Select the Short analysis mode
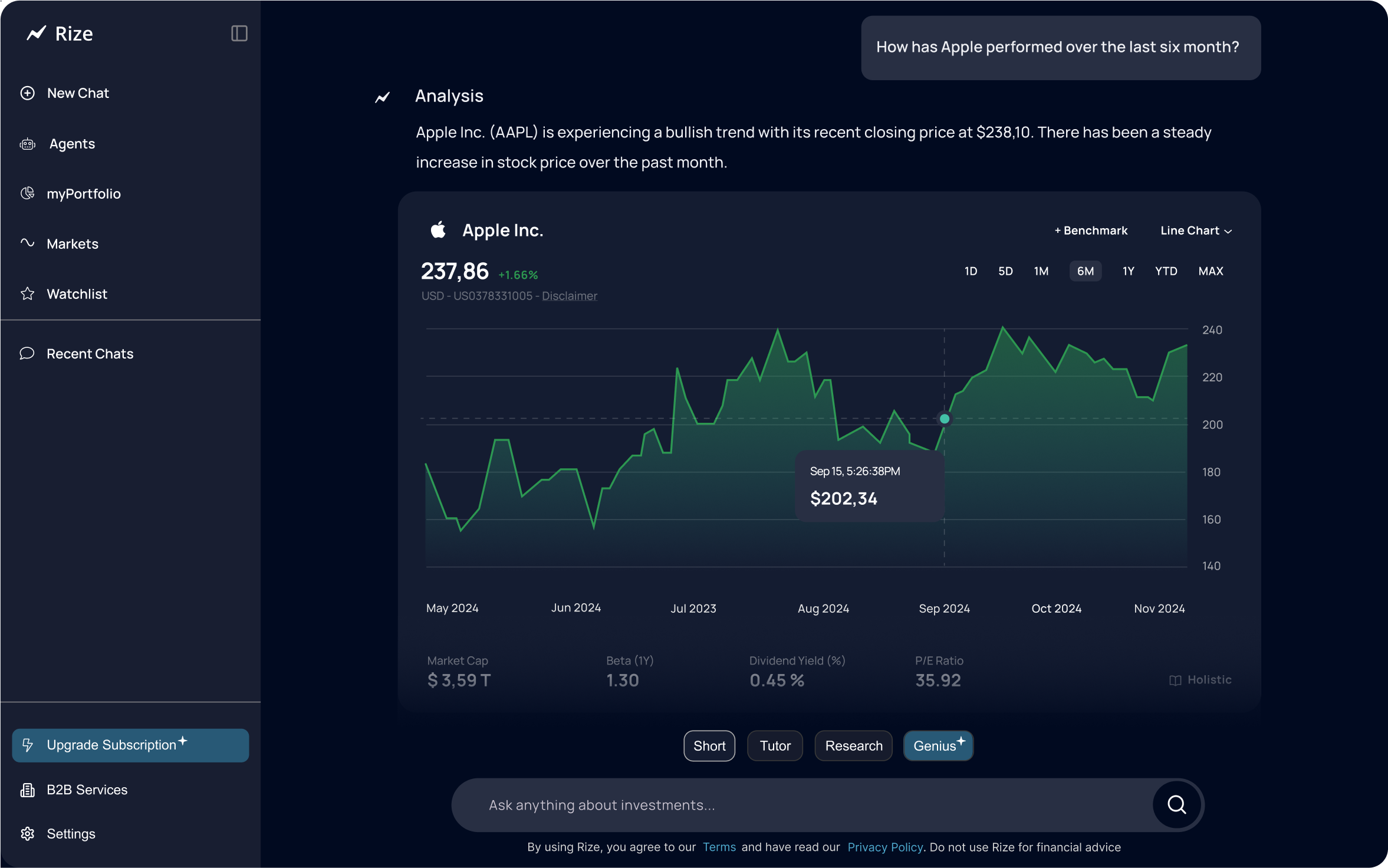The image size is (1388, 868). pos(709,745)
